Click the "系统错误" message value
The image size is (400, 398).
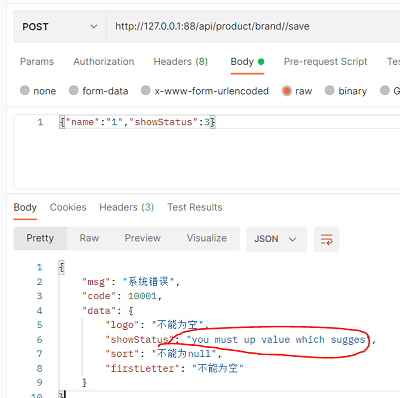tap(149, 282)
